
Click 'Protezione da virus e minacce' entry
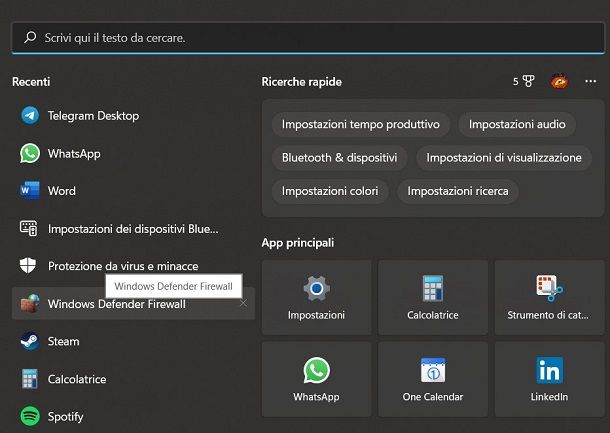(123, 266)
